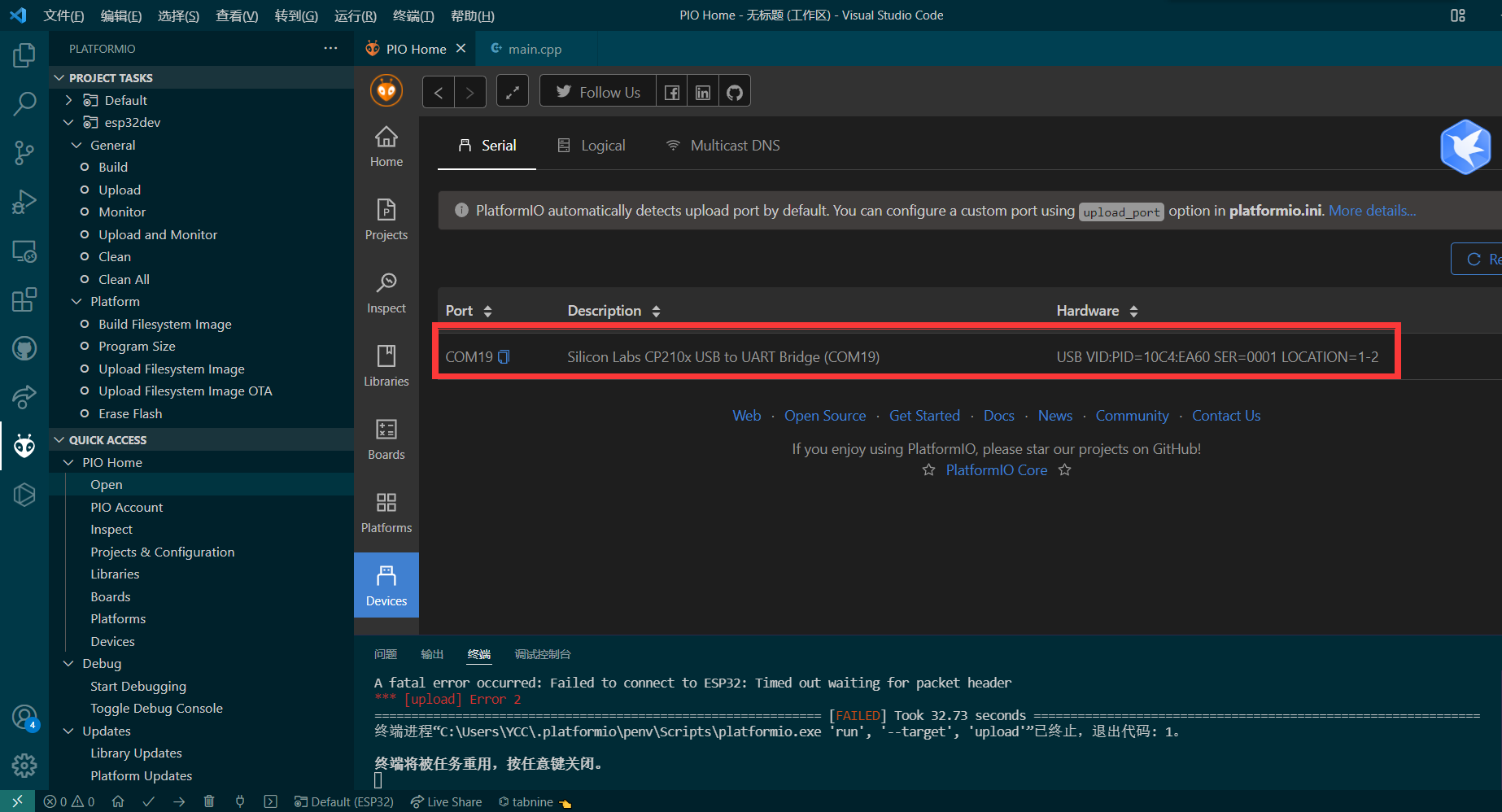Star the PlatformIO Core project
Viewport: 1502px width, 812px height.
[928, 469]
